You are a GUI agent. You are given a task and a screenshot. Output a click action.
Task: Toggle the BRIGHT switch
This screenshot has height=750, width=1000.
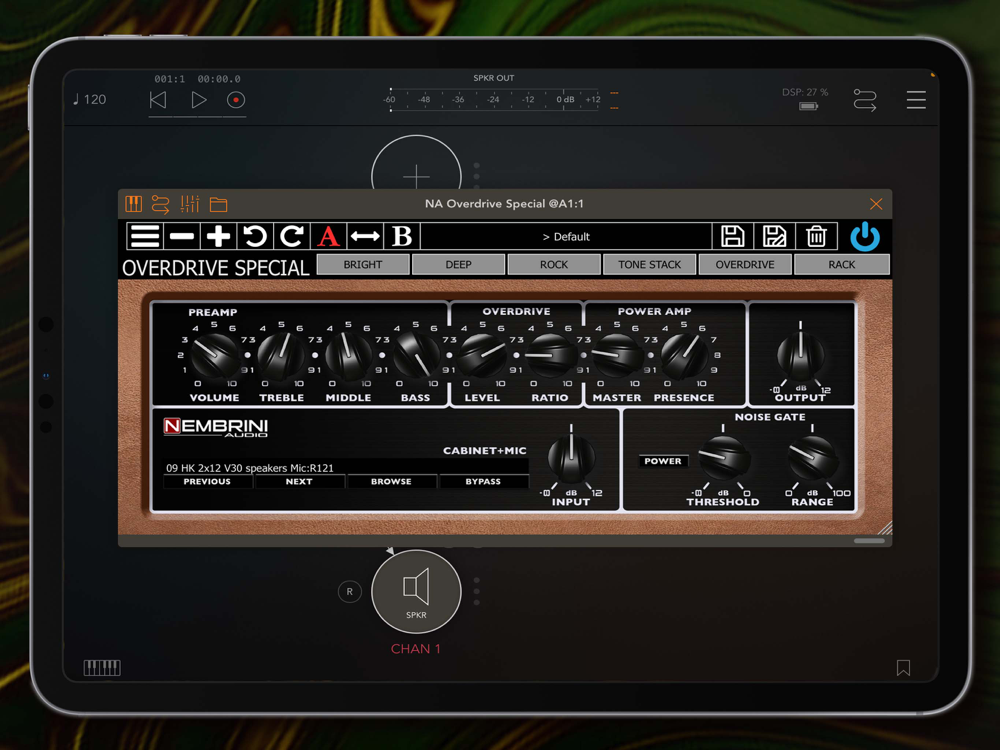(x=363, y=265)
